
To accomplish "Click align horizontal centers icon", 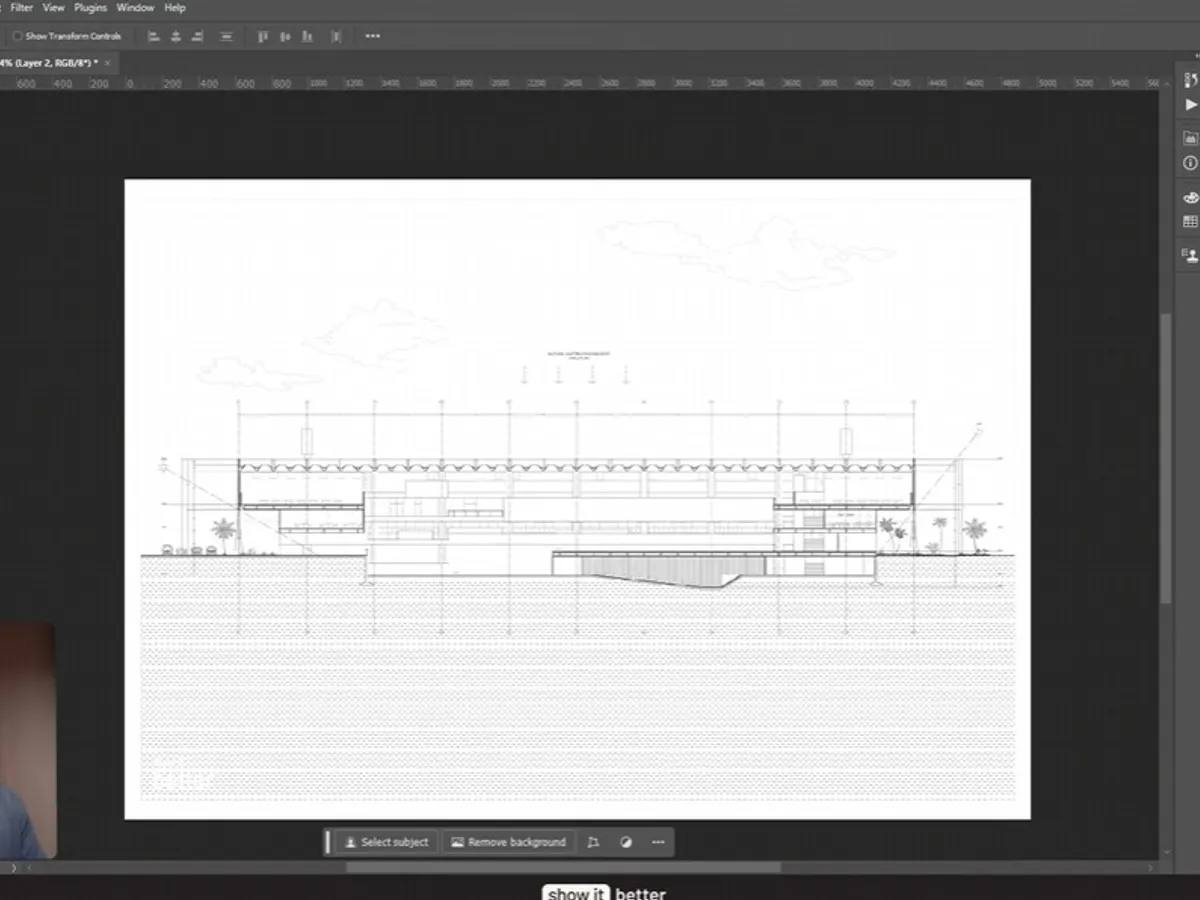I will [176, 36].
